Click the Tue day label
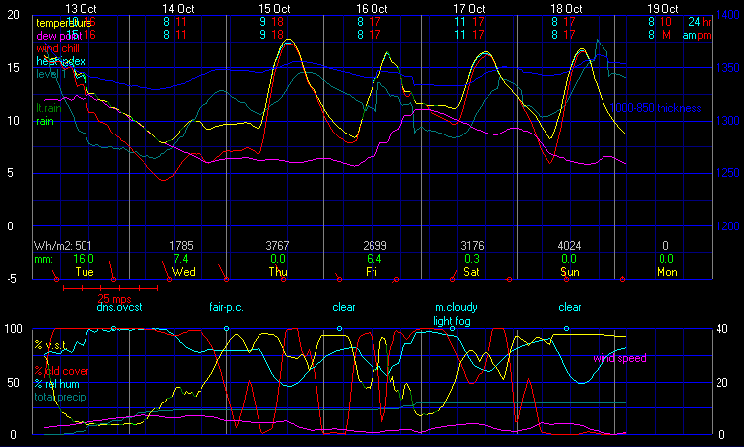The width and height of the screenshot is (744, 447). point(84,272)
